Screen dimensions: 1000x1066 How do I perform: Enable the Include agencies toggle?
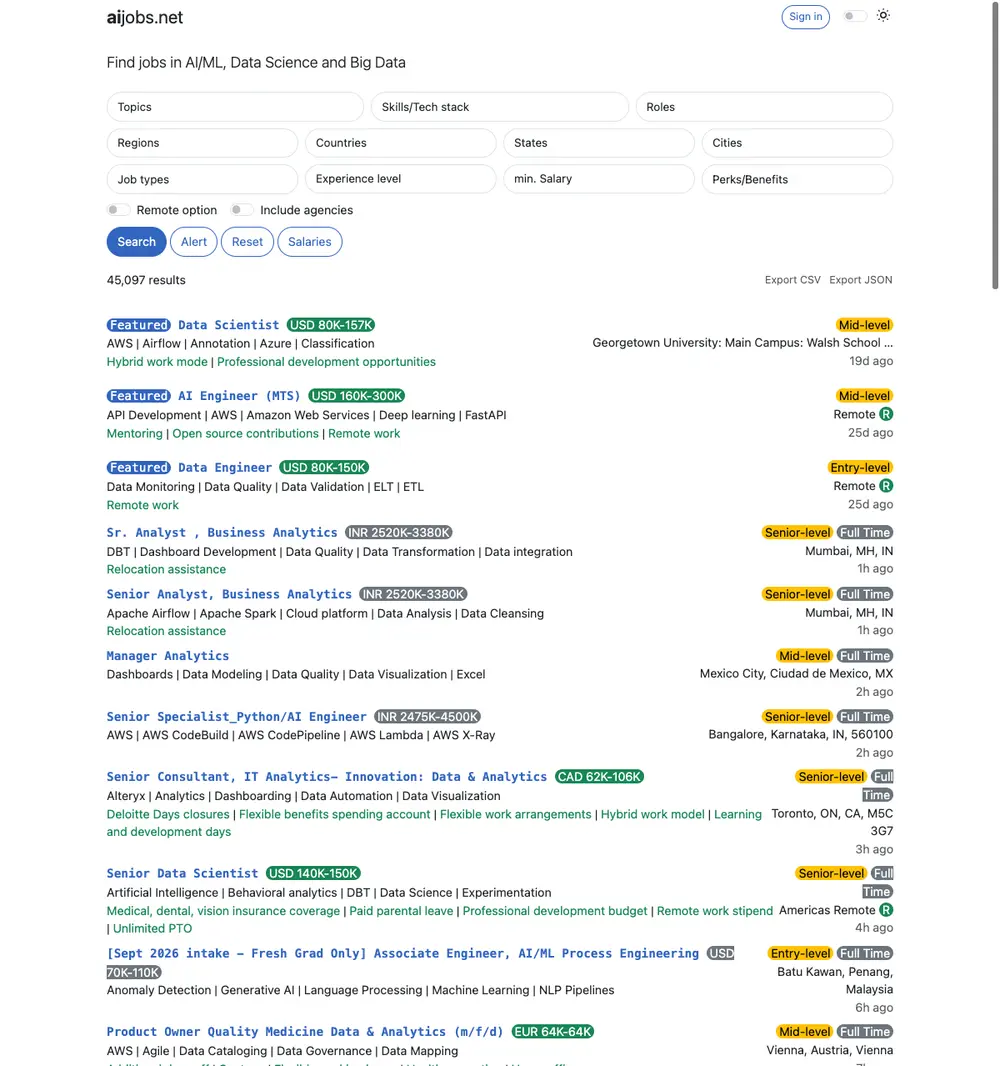pos(241,210)
